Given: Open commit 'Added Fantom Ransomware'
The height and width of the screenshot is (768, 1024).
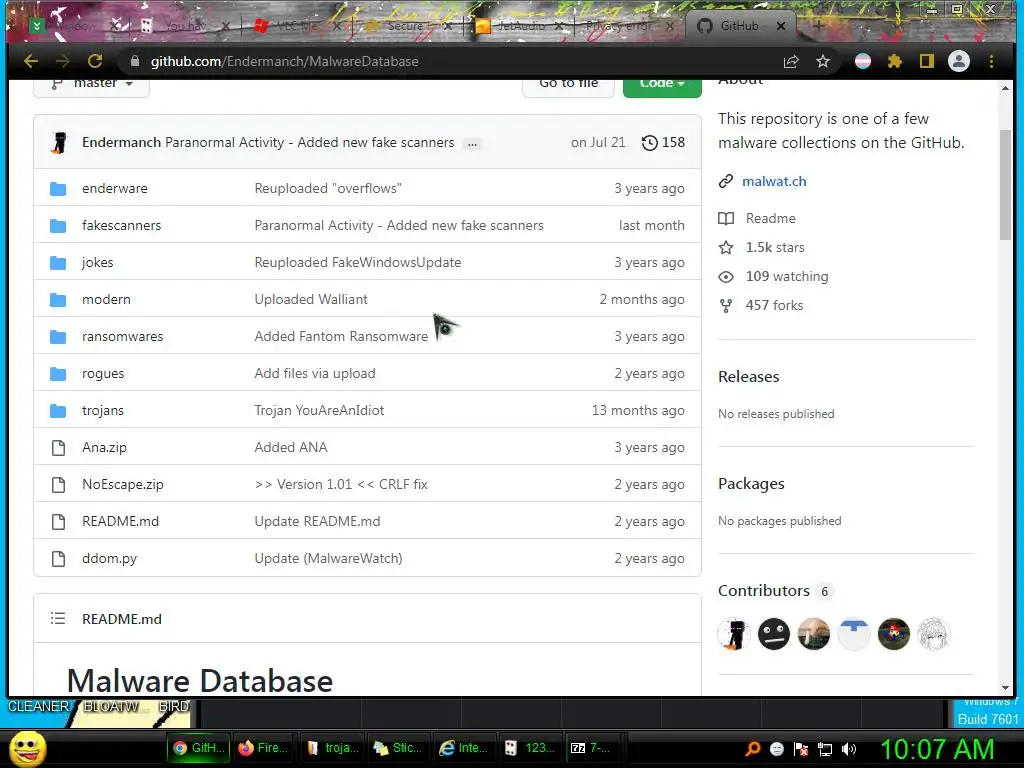Looking at the screenshot, I should [x=341, y=336].
